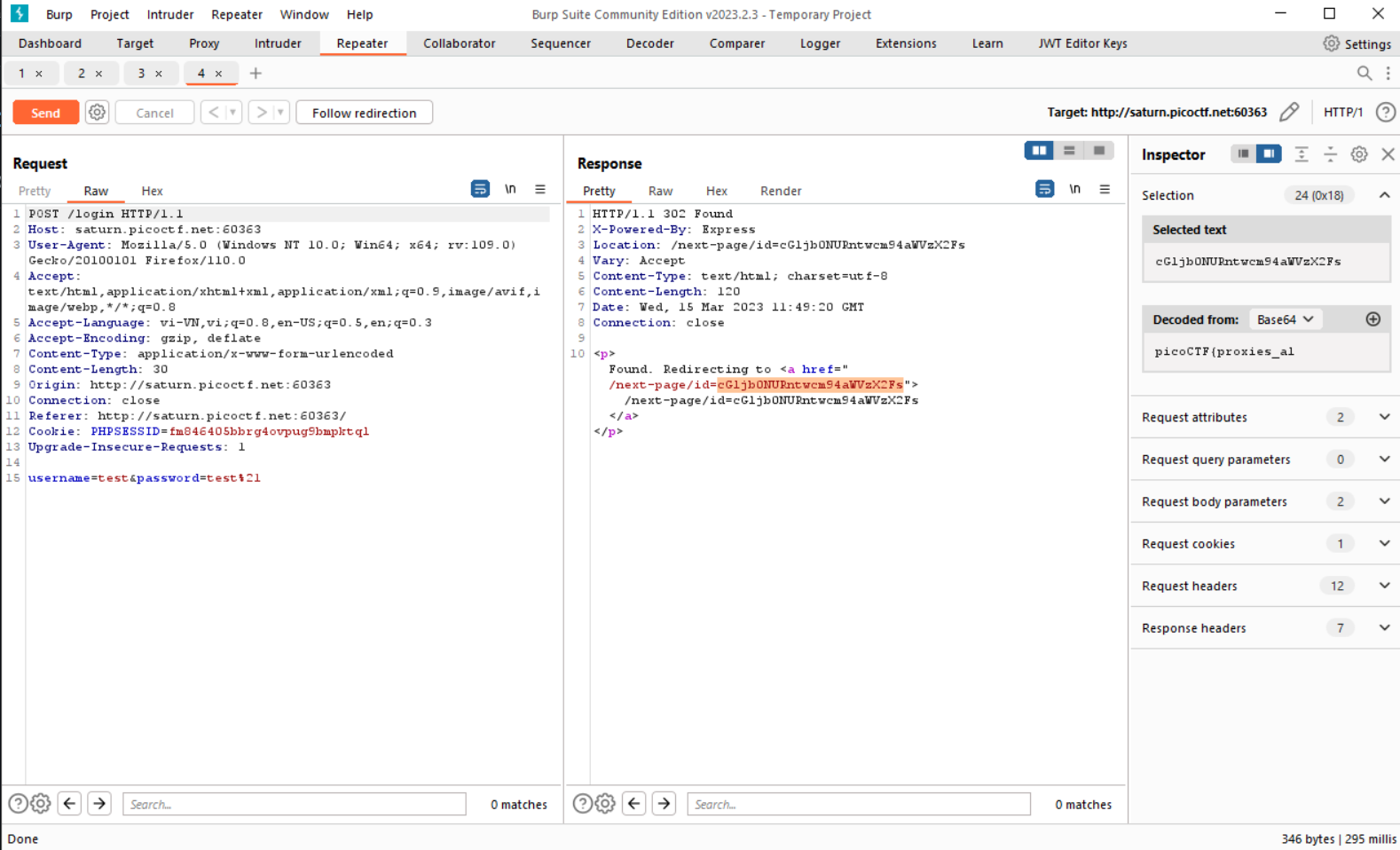Send the request
The image size is (1400, 850).
(45, 113)
